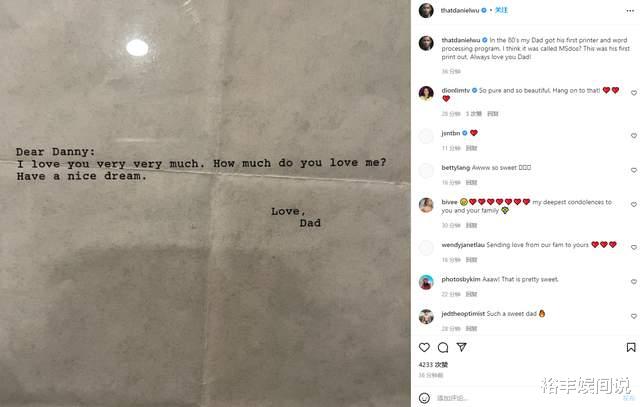This screenshot has width=640, height=407.
Task: Share post via paper plane icon
Action: [462, 347]
